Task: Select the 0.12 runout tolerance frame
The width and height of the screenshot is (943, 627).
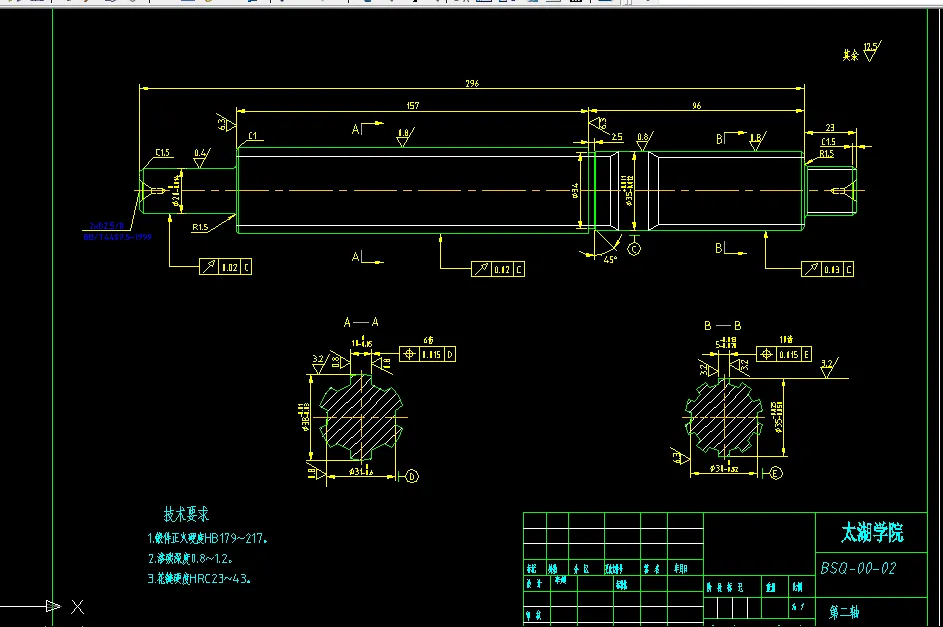Action: click(498, 269)
